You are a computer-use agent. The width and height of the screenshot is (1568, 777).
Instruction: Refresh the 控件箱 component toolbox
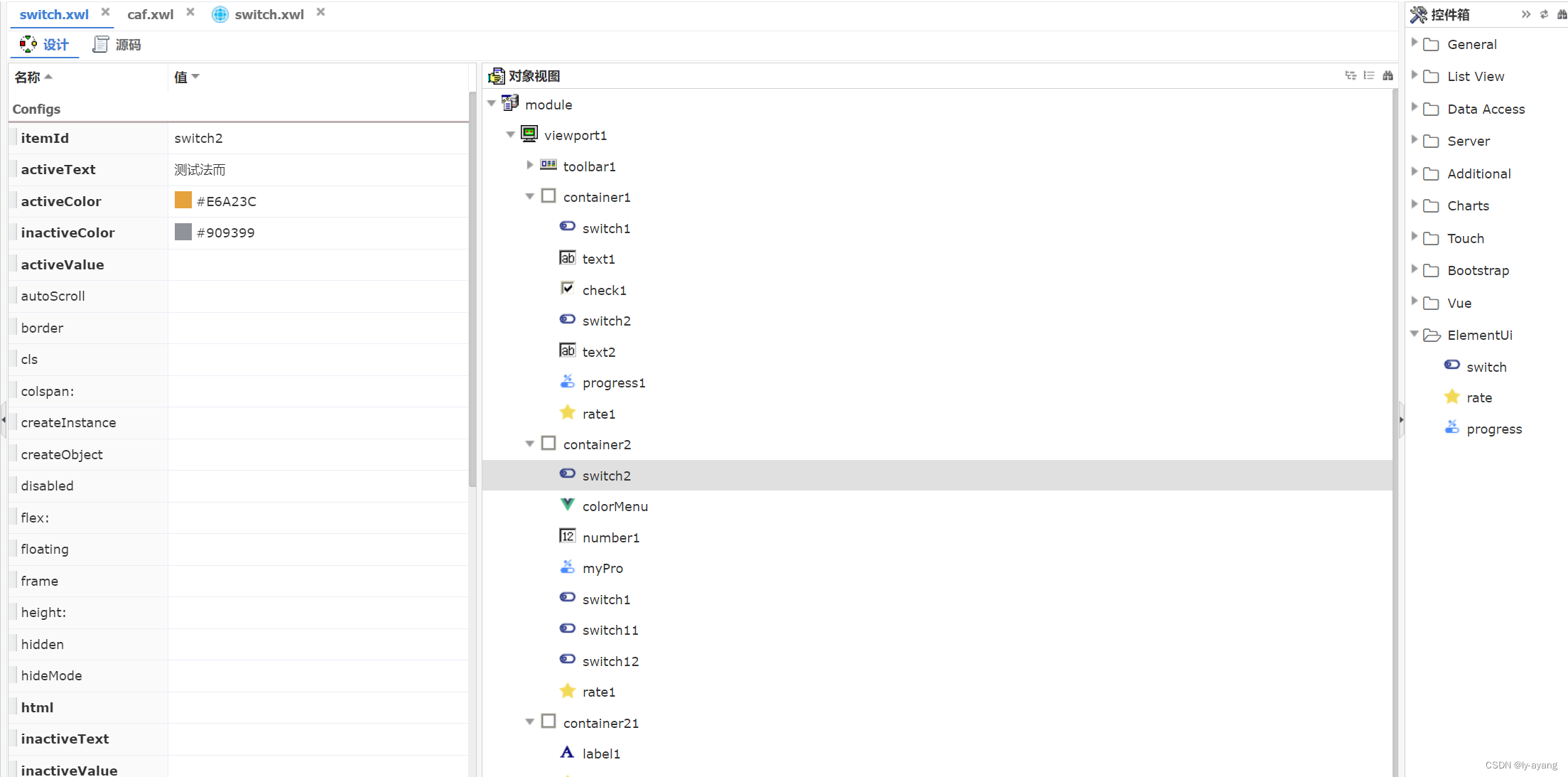tap(1543, 14)
